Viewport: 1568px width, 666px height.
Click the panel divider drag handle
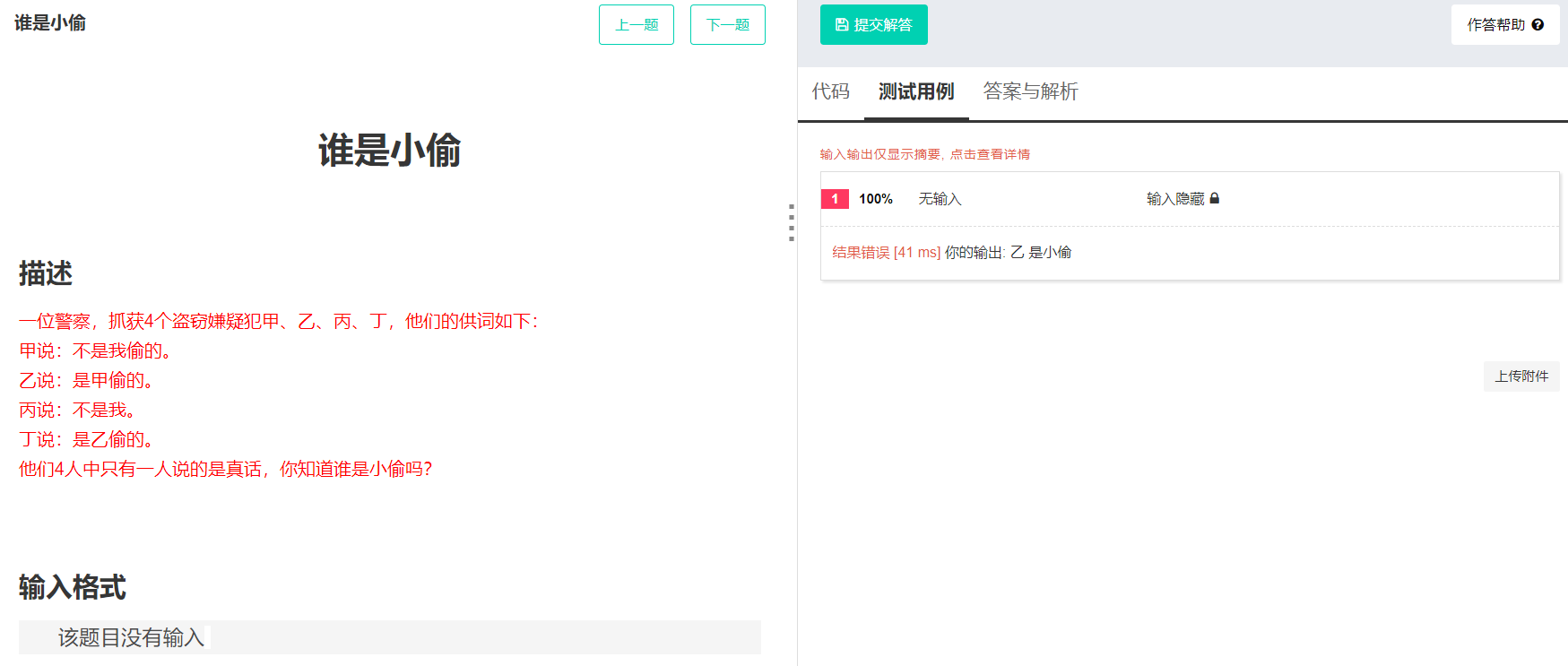(791, 222)
